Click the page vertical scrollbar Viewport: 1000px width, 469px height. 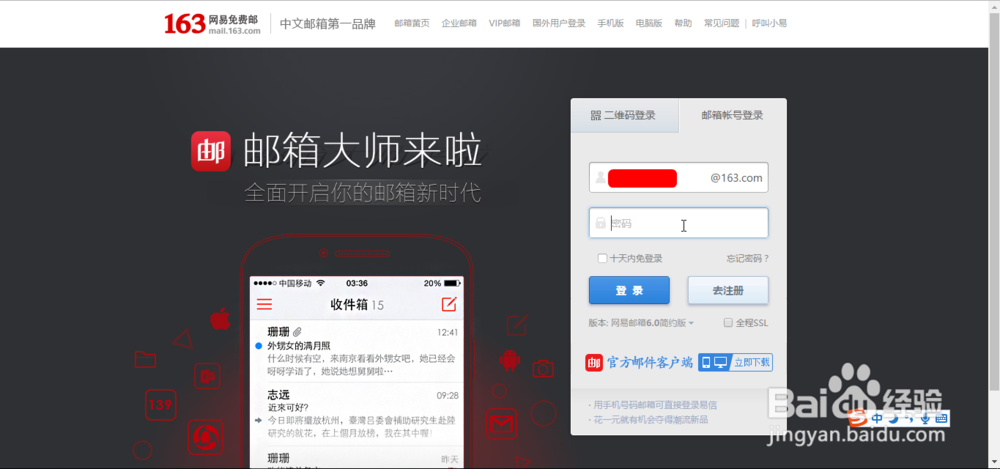[994, 204]
